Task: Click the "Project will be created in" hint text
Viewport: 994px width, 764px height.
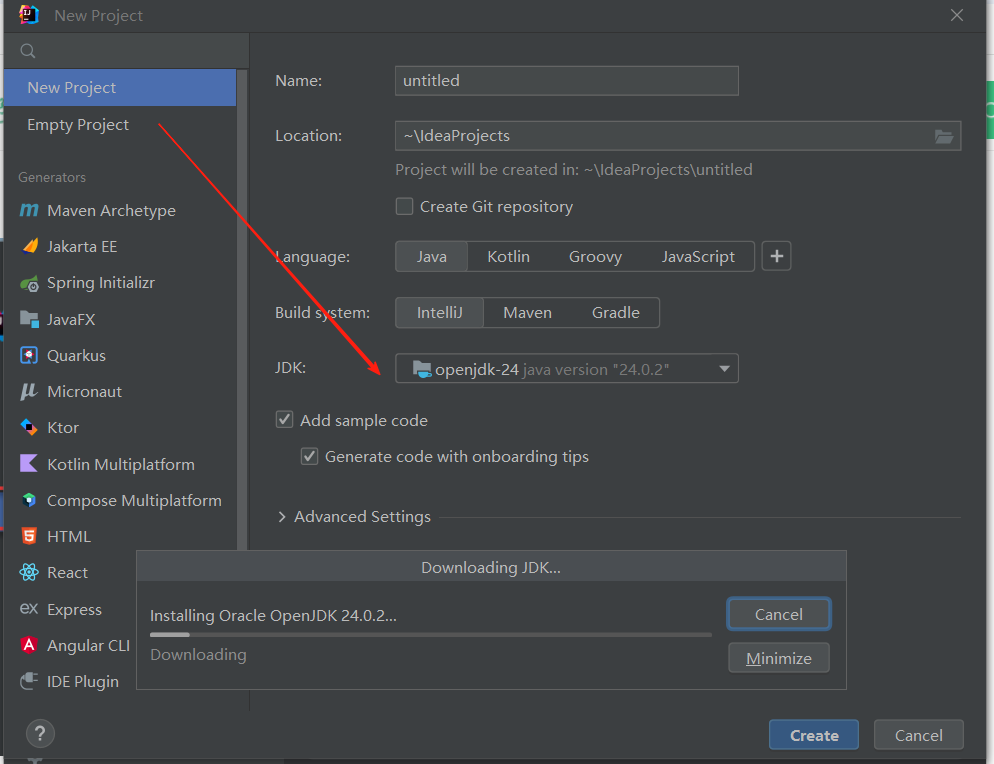Action: (x=574, y=170)
